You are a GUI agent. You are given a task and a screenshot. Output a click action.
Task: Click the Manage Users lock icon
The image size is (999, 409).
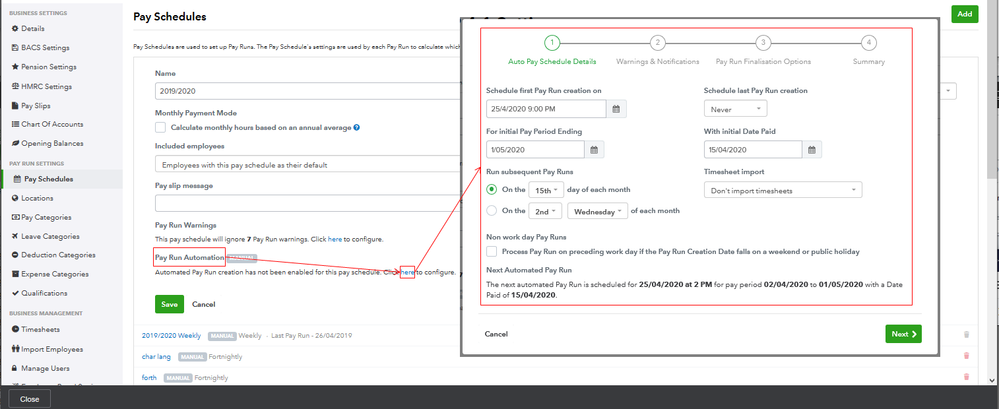tap(15, 368)
